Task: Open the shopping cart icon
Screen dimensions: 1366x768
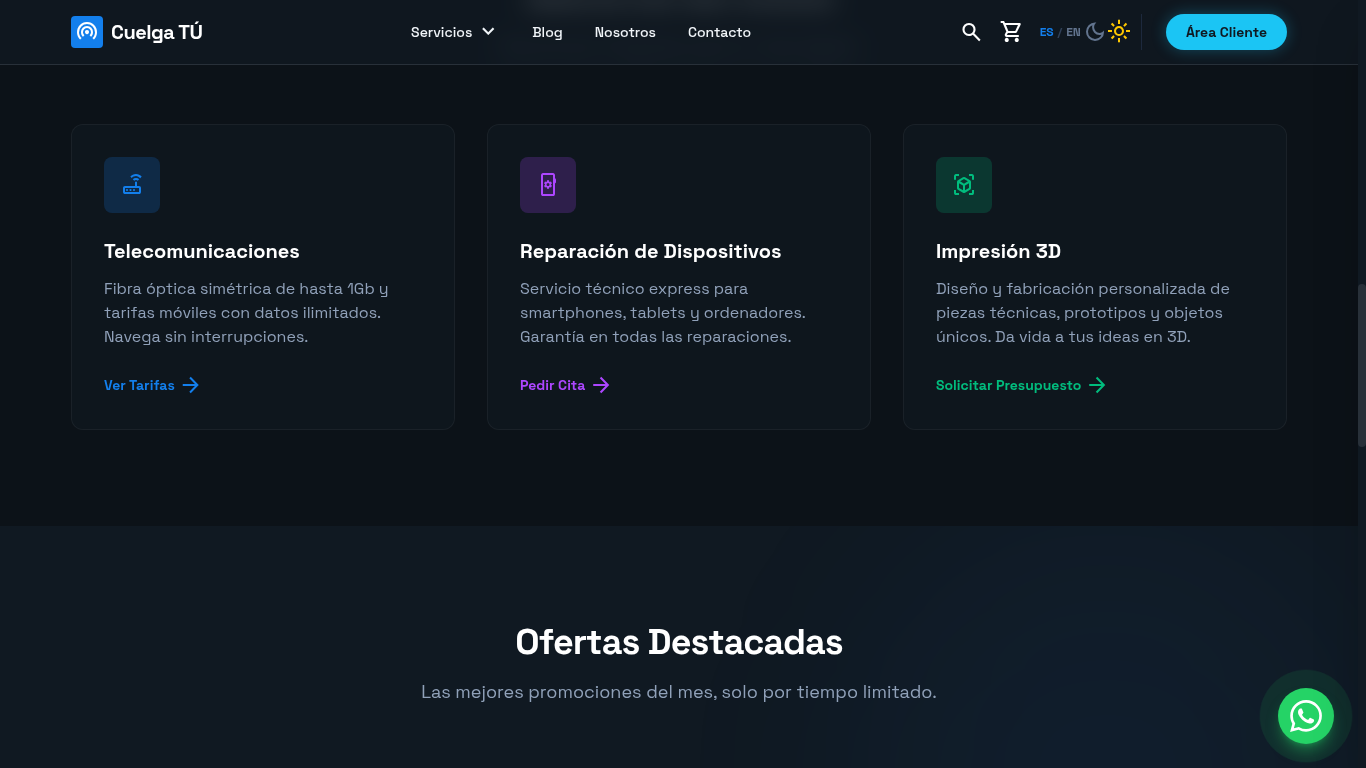Action: (1011, 32)
